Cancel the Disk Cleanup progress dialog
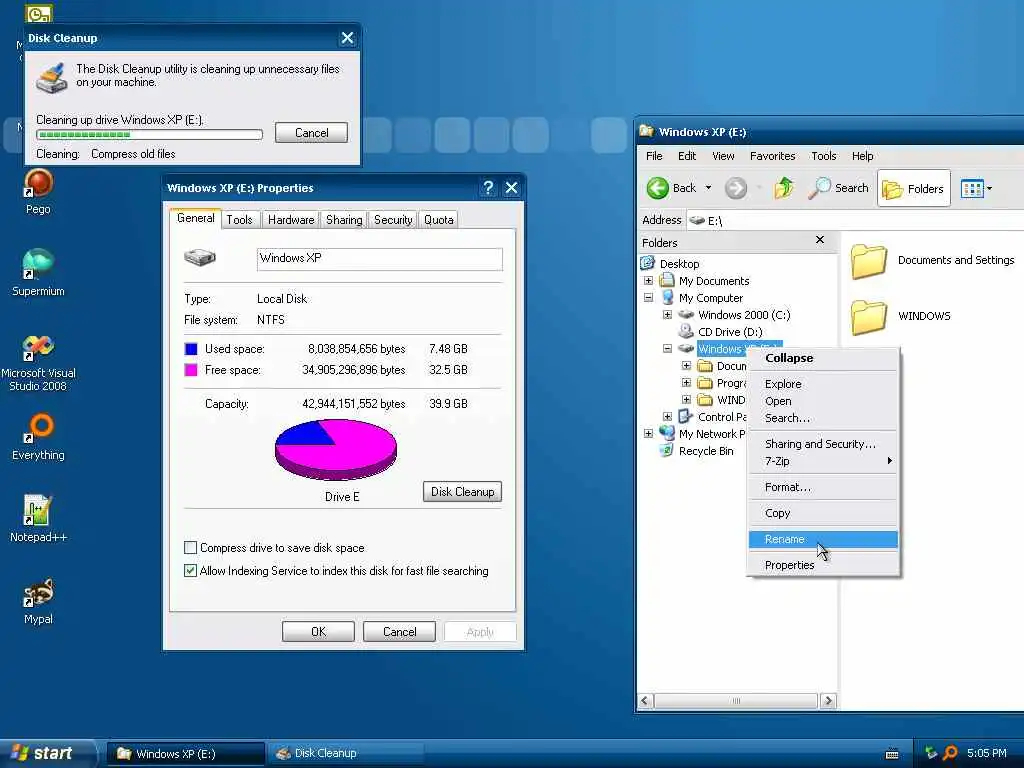The image size is (1024, 768). 311,133
